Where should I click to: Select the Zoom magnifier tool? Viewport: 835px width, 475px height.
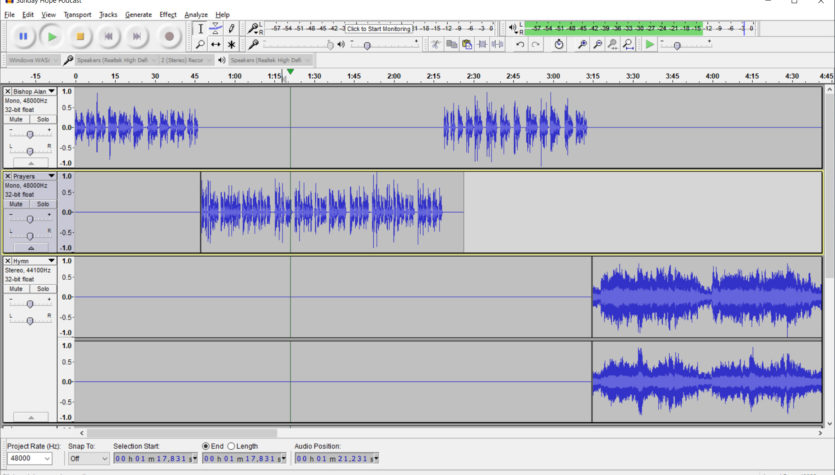point(200,44)
